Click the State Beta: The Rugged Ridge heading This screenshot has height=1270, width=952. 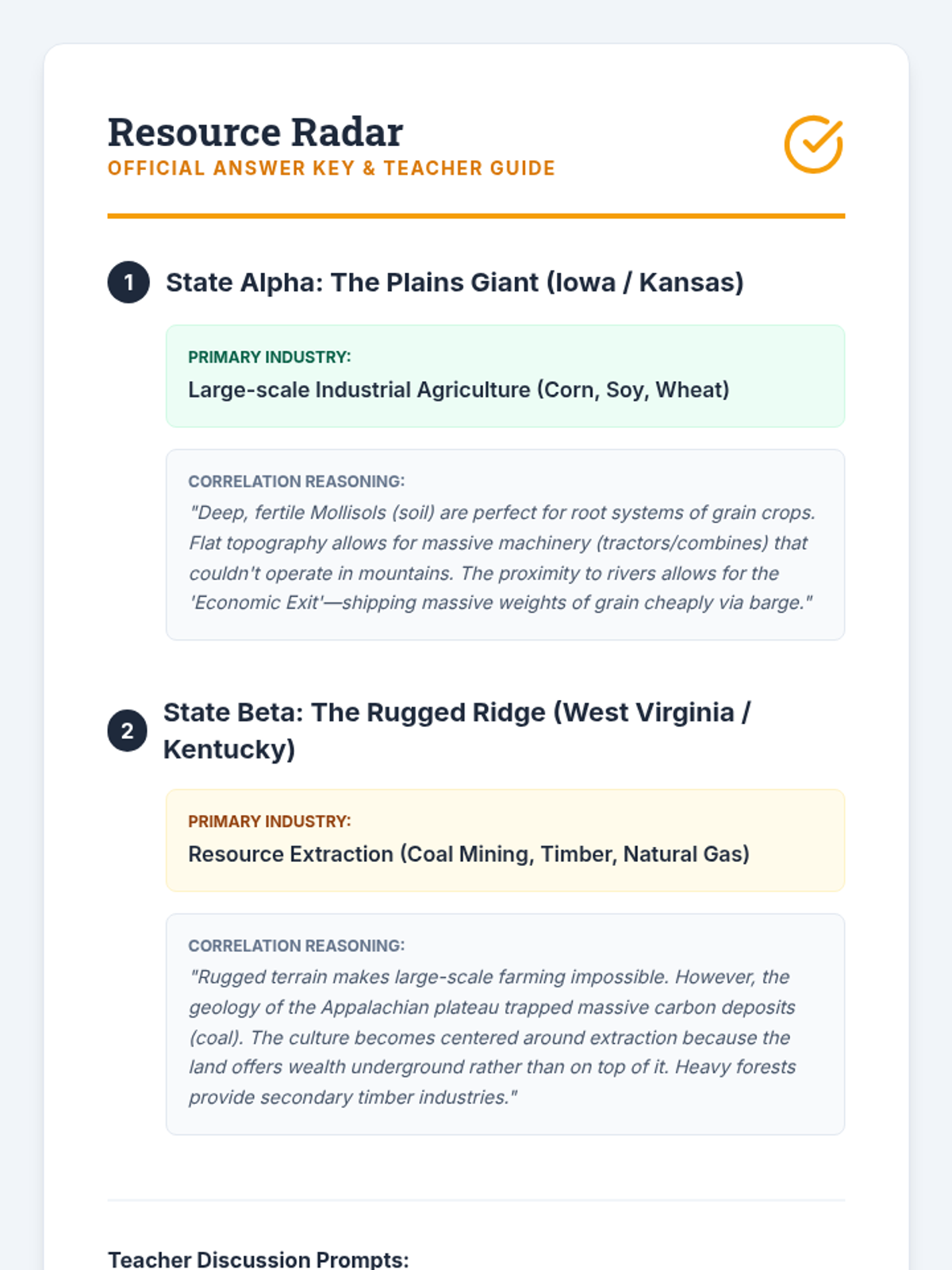[457, 731]
